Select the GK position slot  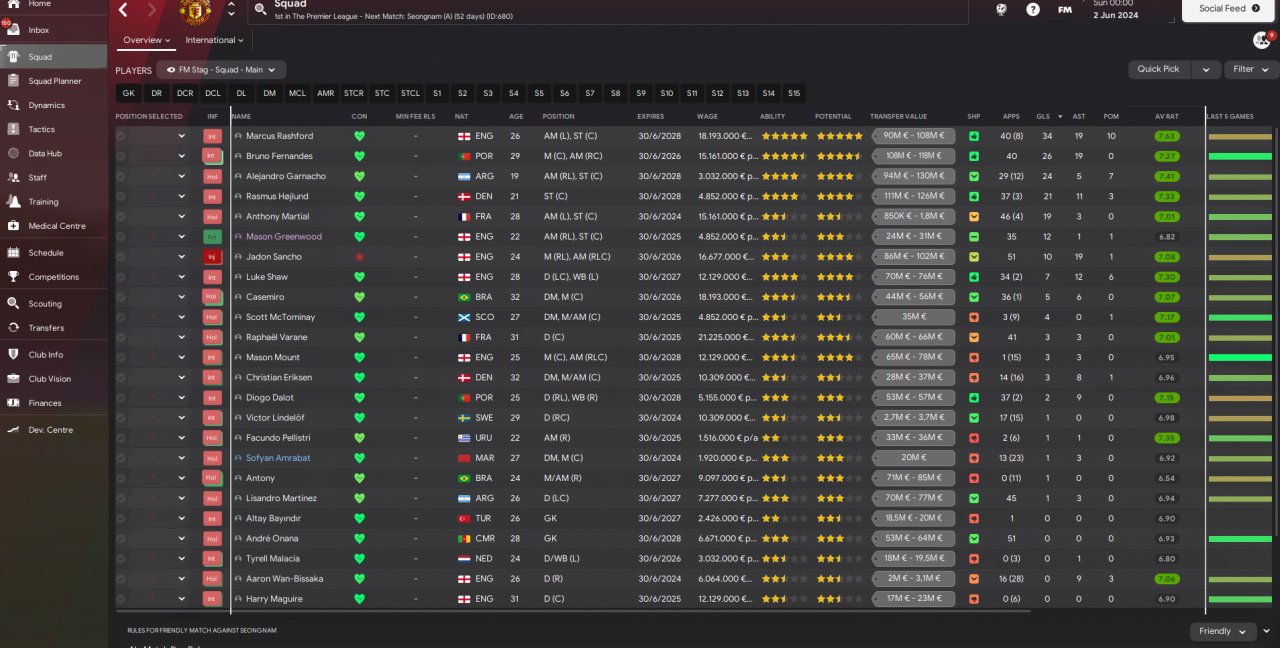tap(128, 93)
